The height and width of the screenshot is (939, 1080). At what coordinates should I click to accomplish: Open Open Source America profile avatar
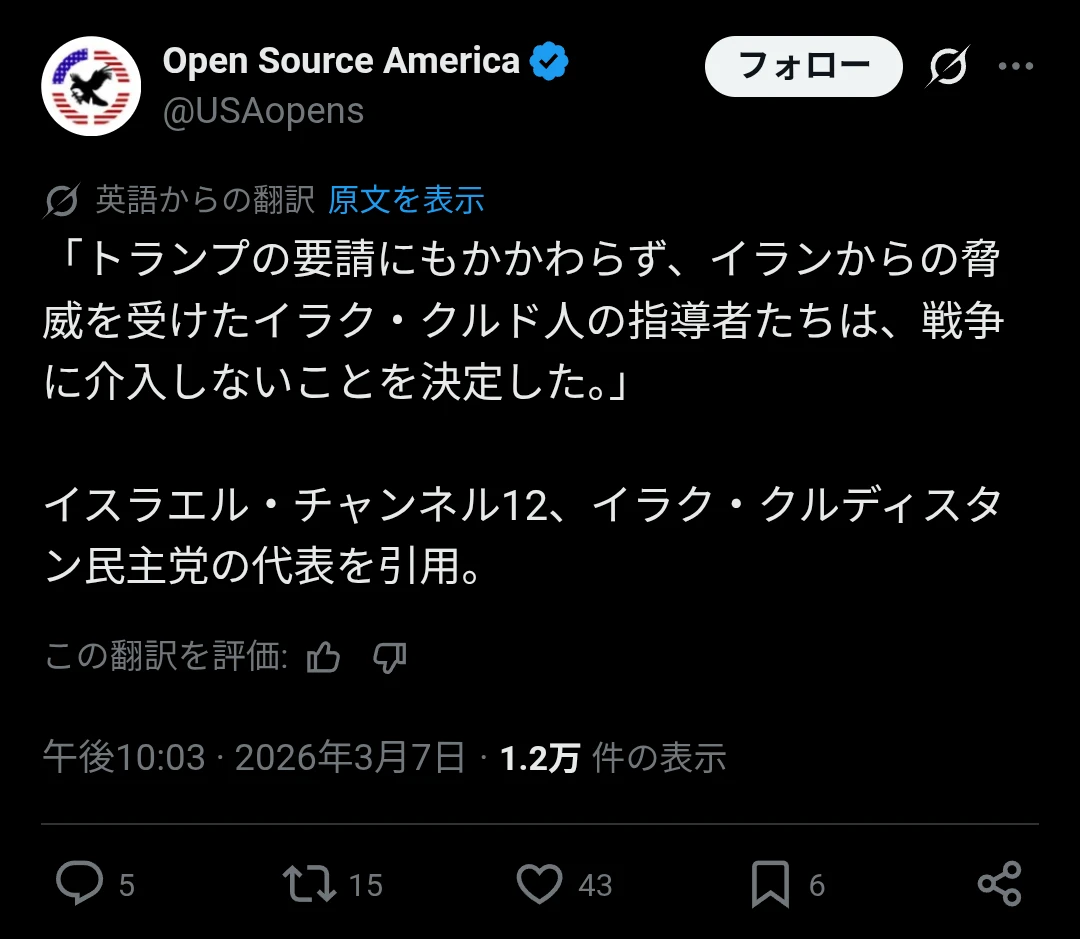(91, 87)
